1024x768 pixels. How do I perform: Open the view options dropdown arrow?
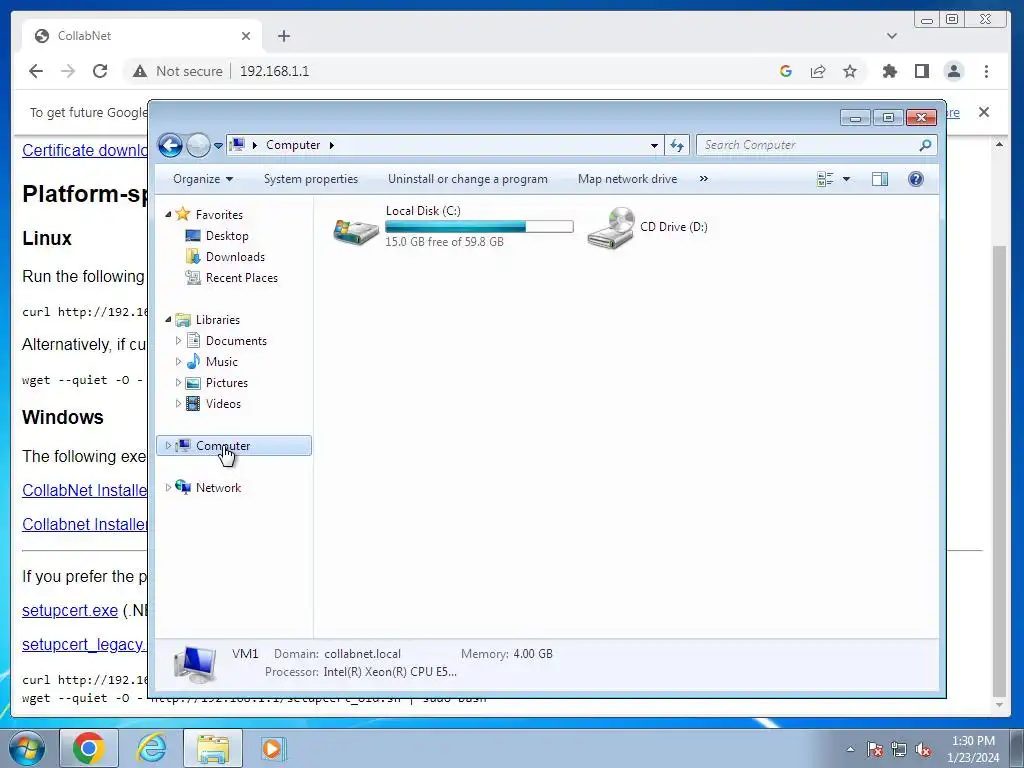(x=846, y=179)
